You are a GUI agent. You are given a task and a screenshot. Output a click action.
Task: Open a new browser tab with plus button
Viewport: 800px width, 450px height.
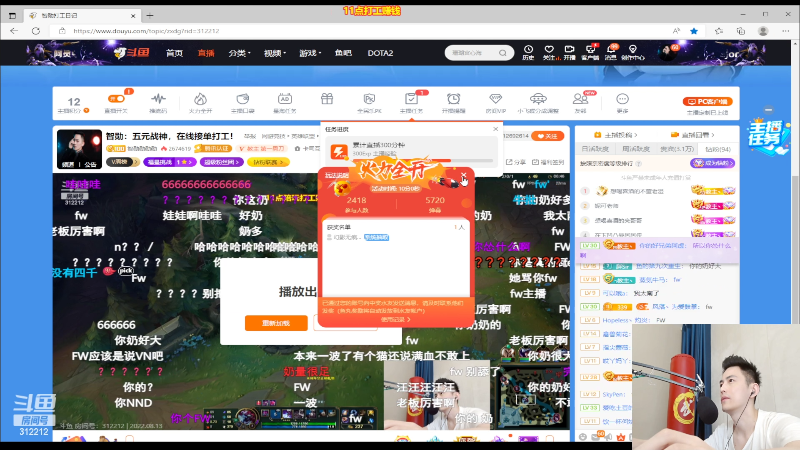[x=150, y=16]
